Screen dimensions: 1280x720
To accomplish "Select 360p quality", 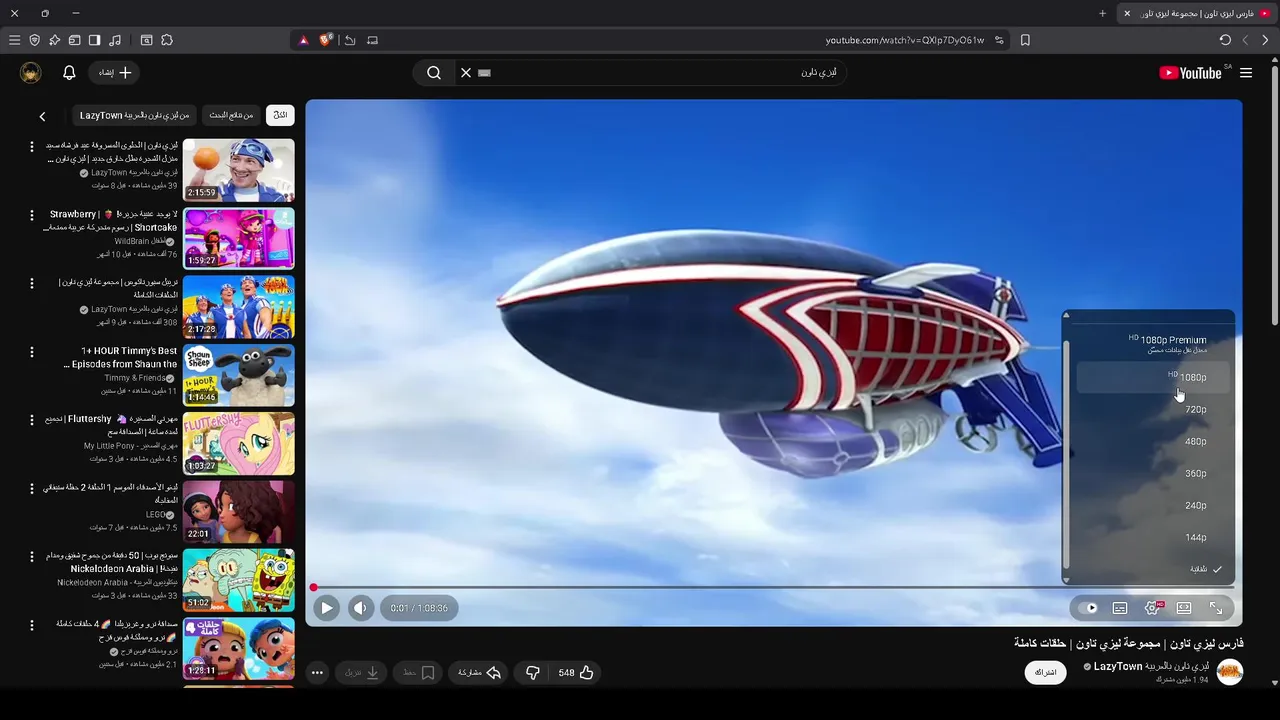I will (x=1152, y=473).
